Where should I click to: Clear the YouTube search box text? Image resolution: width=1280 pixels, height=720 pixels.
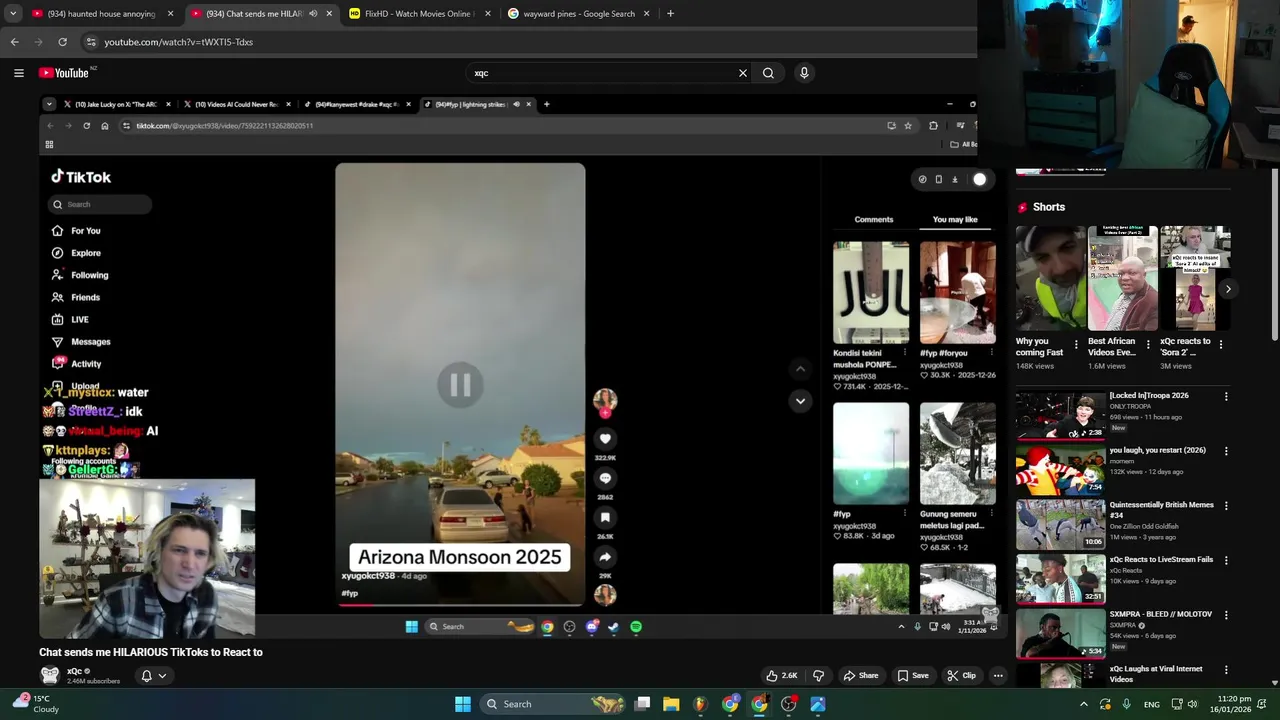pos(742,73)
